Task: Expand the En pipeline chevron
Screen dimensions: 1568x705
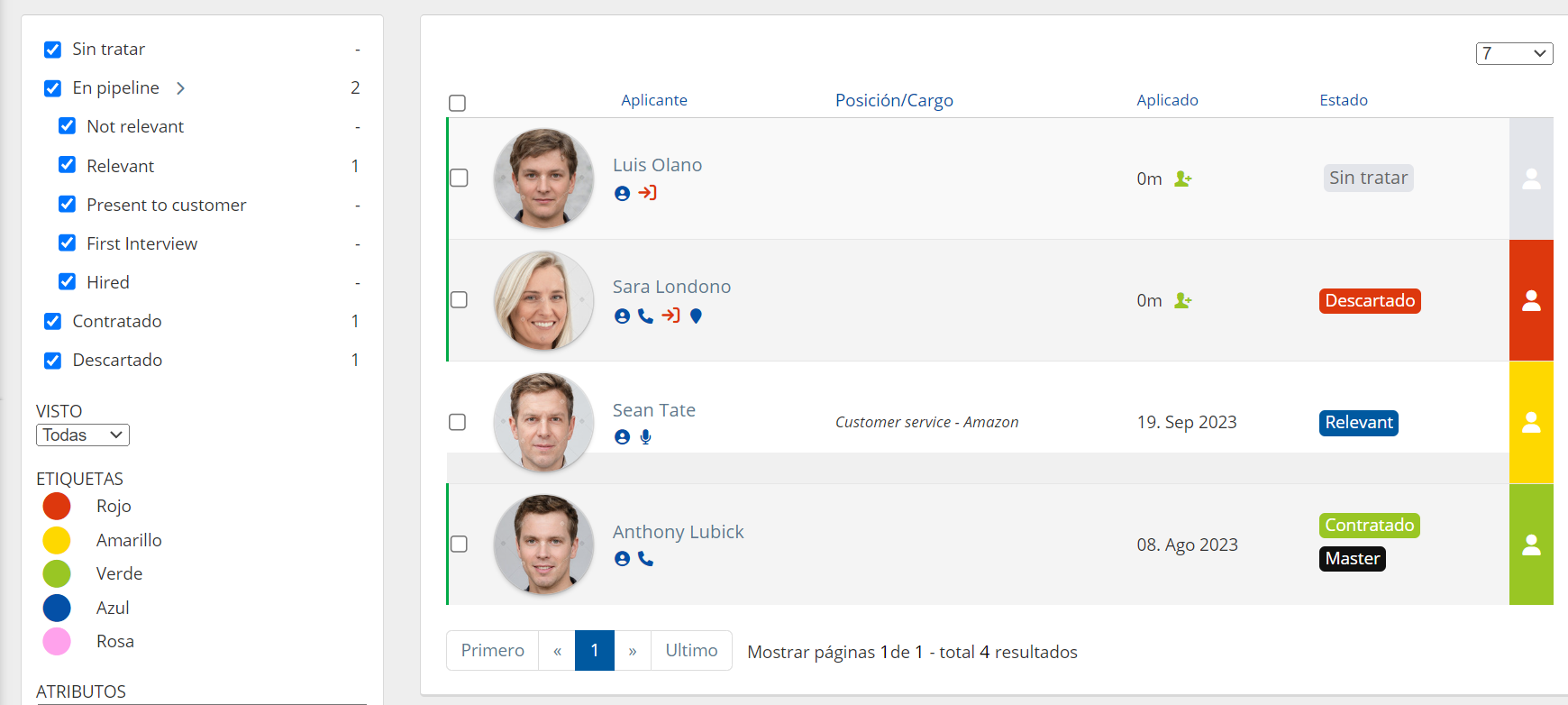Action: (x=180, y=88)
